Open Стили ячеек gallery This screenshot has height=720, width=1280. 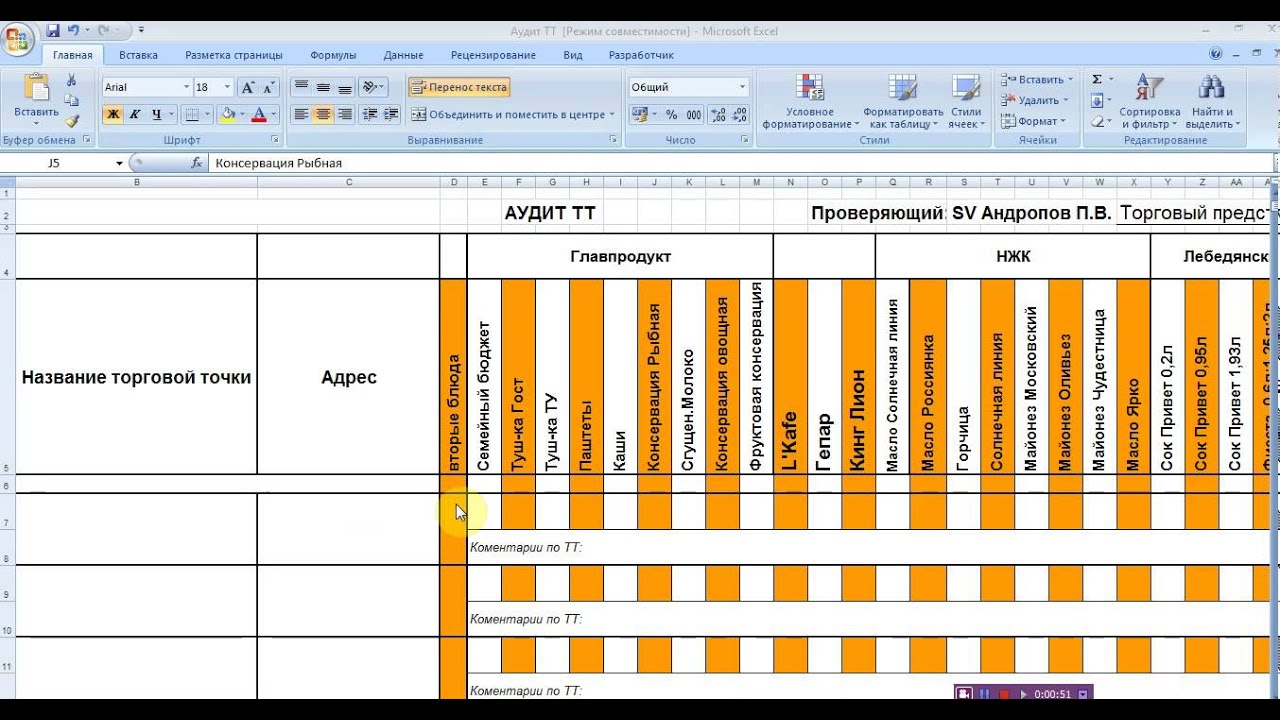(965, 101)
